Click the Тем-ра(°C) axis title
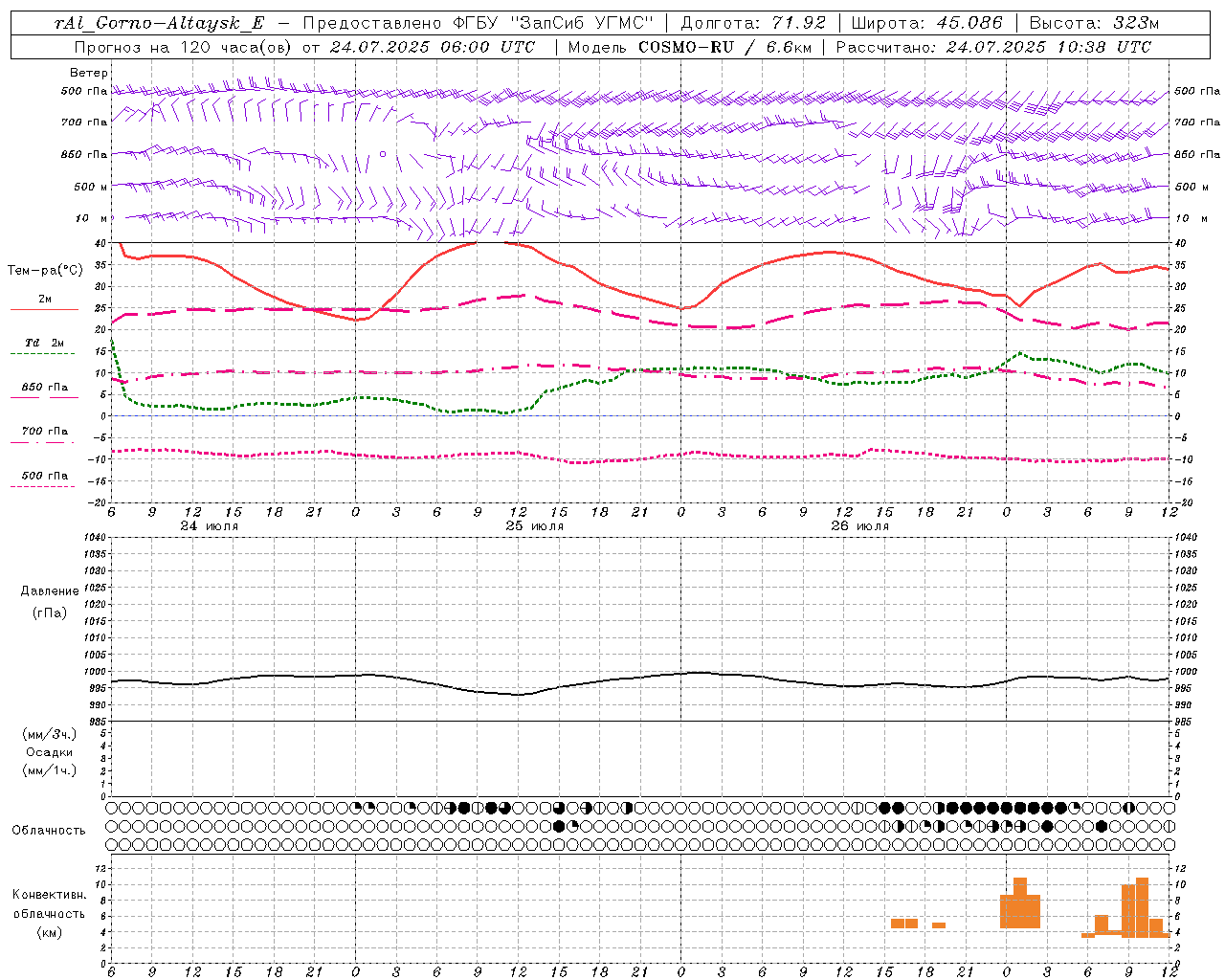1225x980 pixels. (x=45, y=271)
